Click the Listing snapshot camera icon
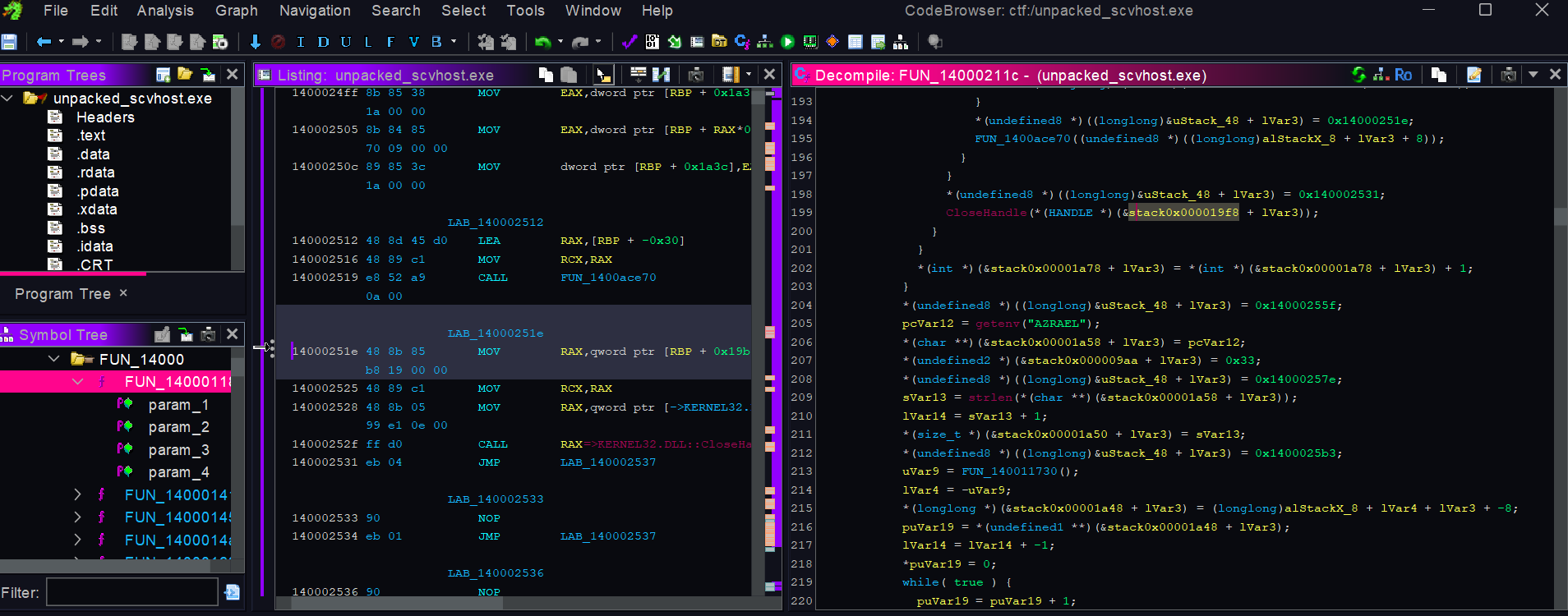 [695, 75]
